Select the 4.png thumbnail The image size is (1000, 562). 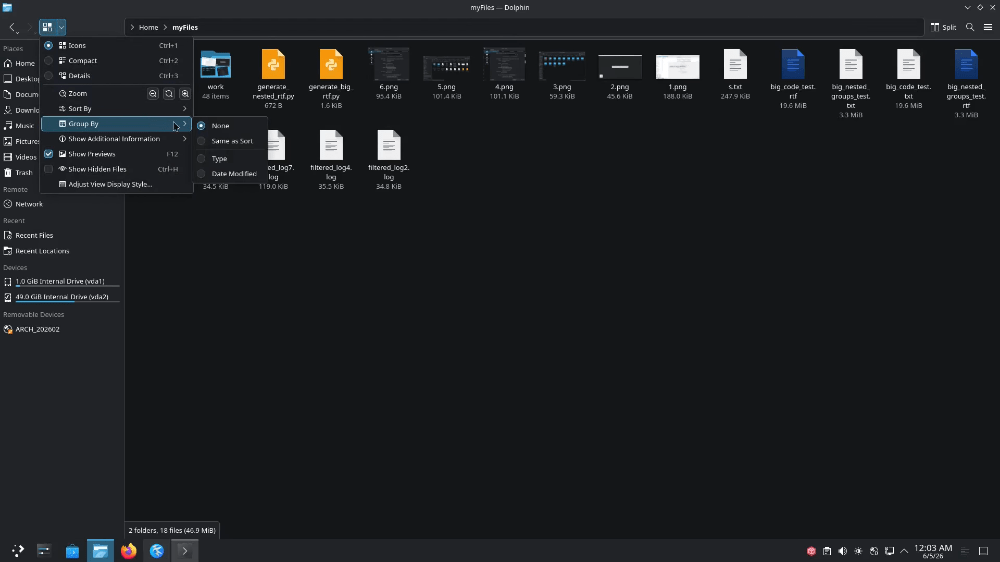pos(504,64)
